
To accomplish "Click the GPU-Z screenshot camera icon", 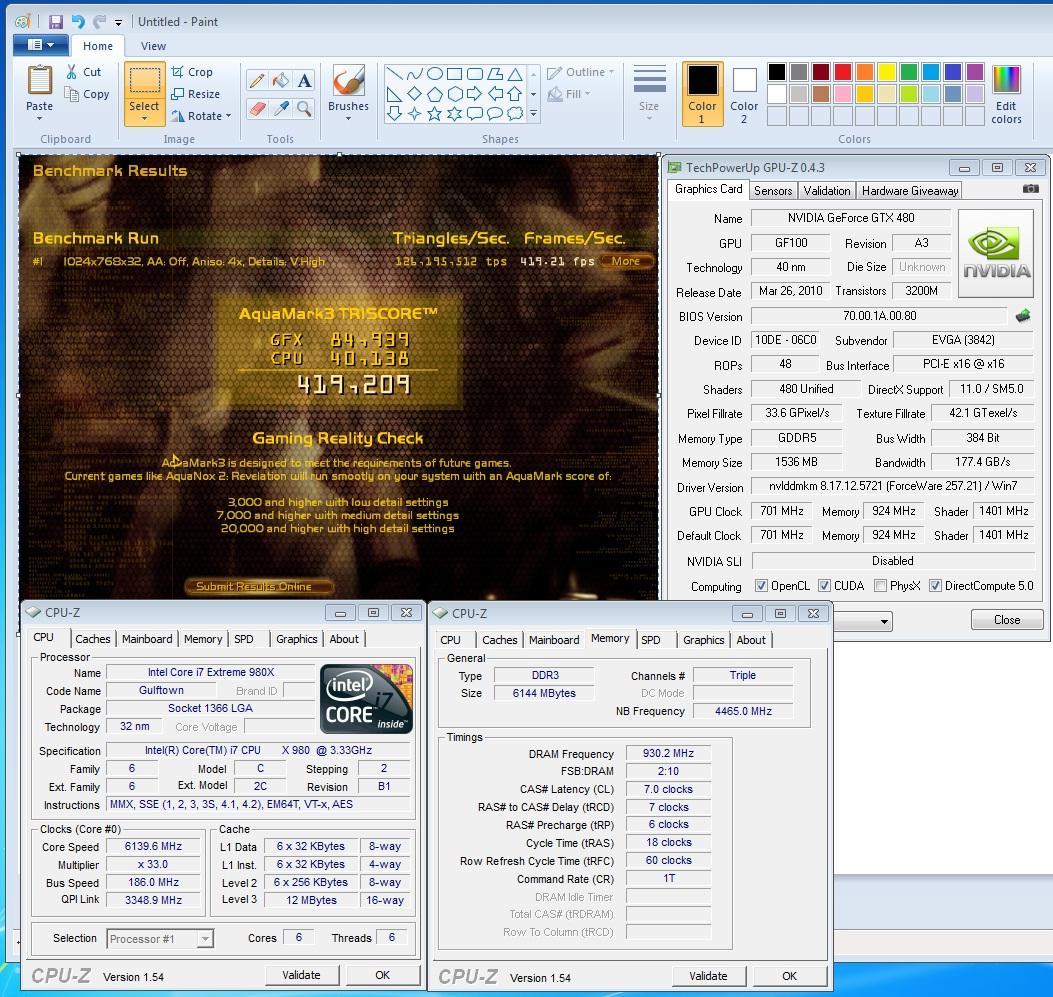I will (x=1030, y=189).
